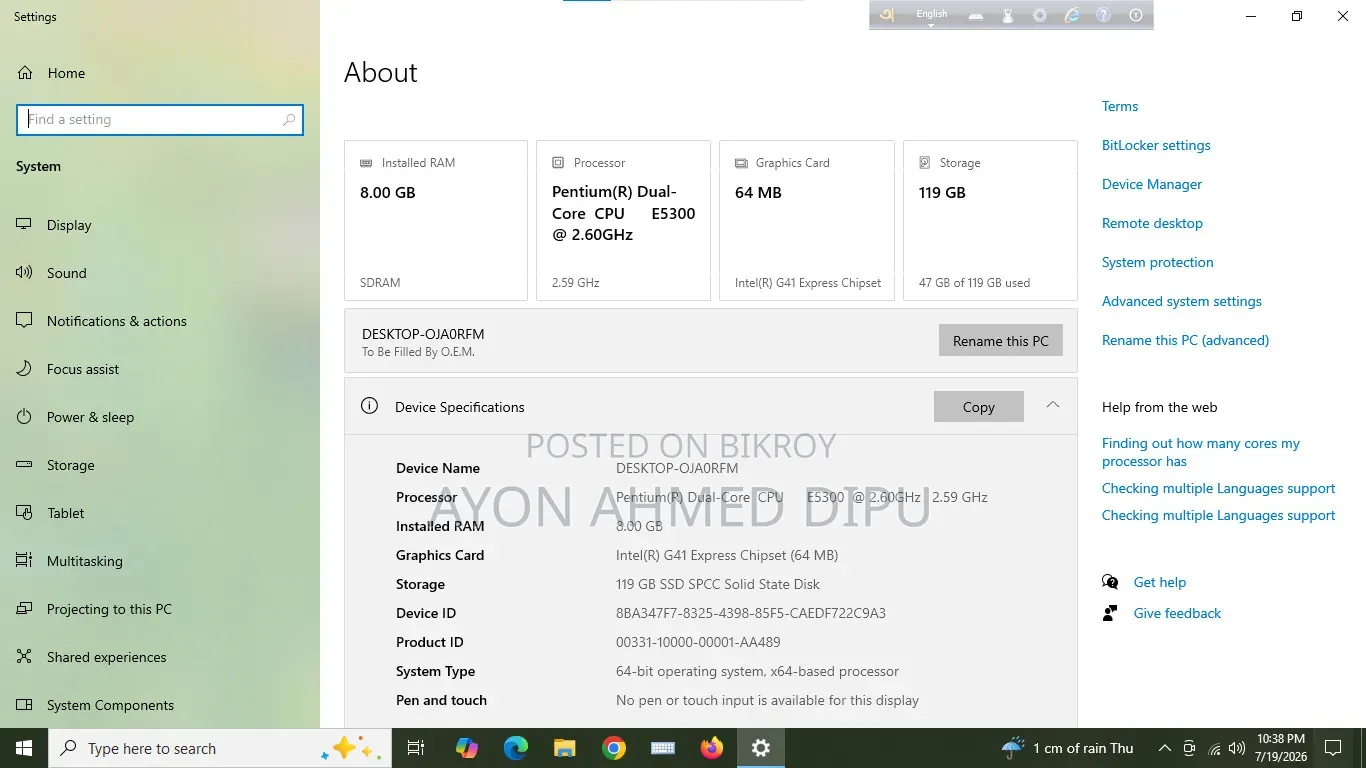
Task: Open Focus assist settings
Action: tap(160, 369)
